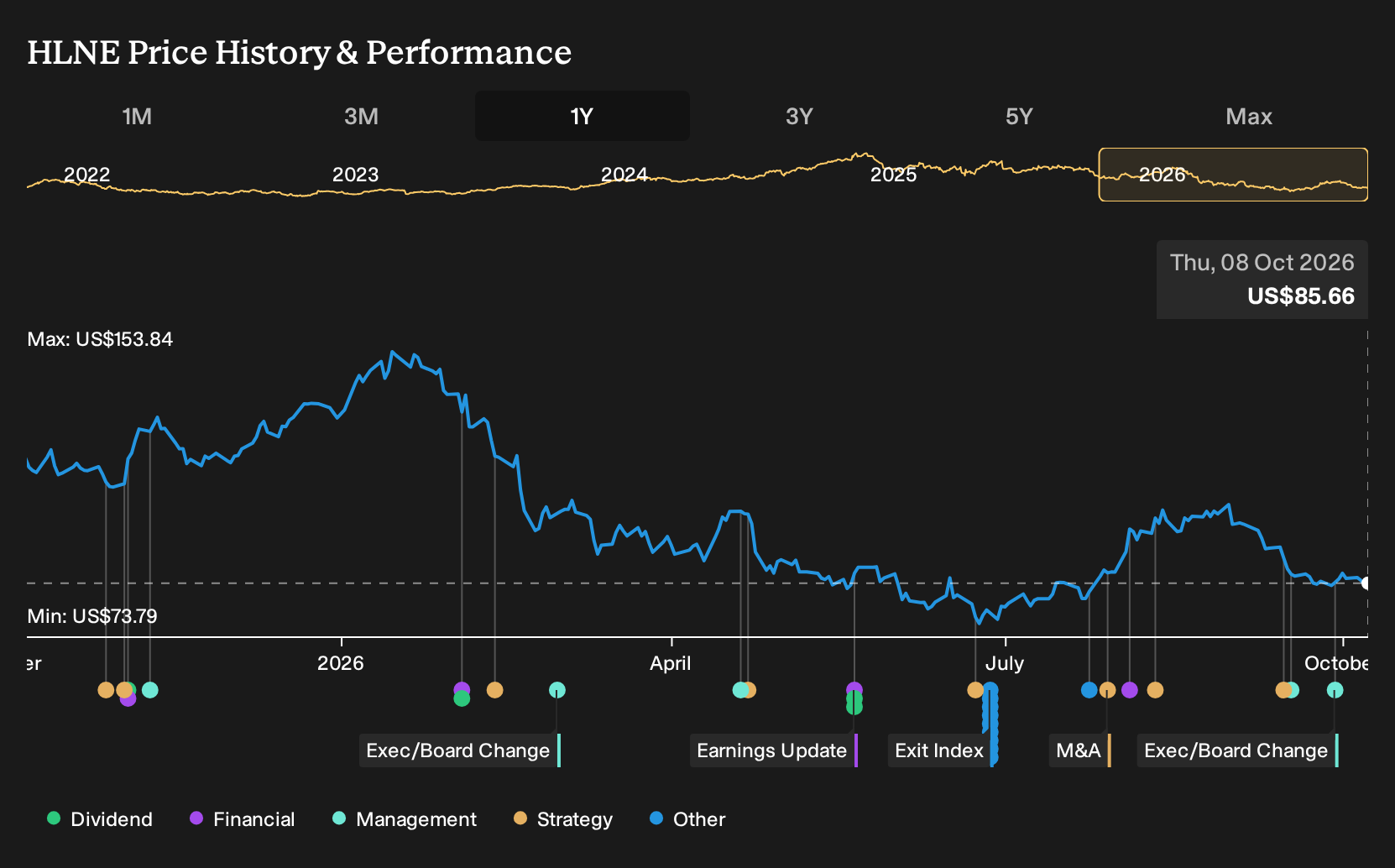Screen dimensions: 1395x868
Task: Click the stacked blue Other dots at Exit Index
Action: (x=991, y=722)
